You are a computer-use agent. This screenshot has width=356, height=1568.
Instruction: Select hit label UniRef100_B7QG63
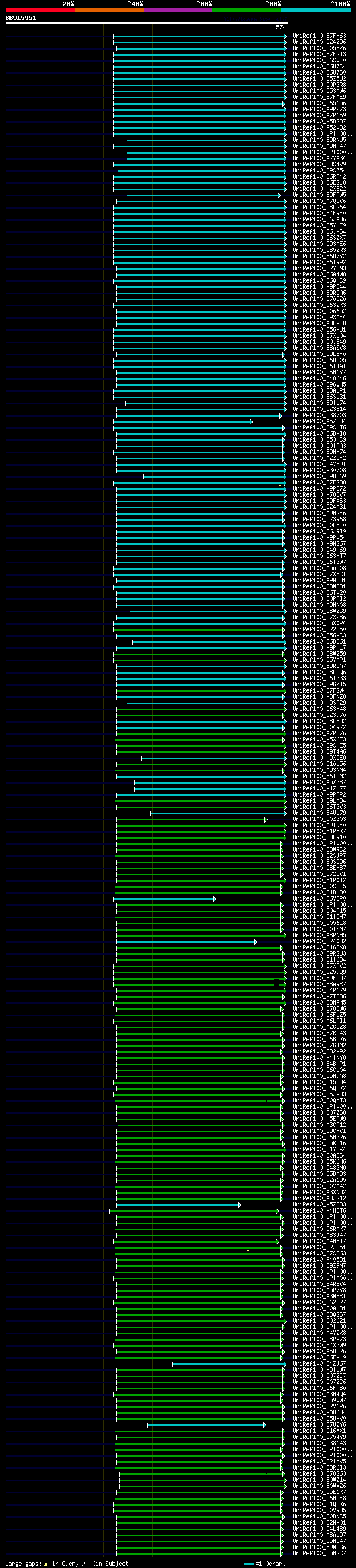coord(319,1473)
